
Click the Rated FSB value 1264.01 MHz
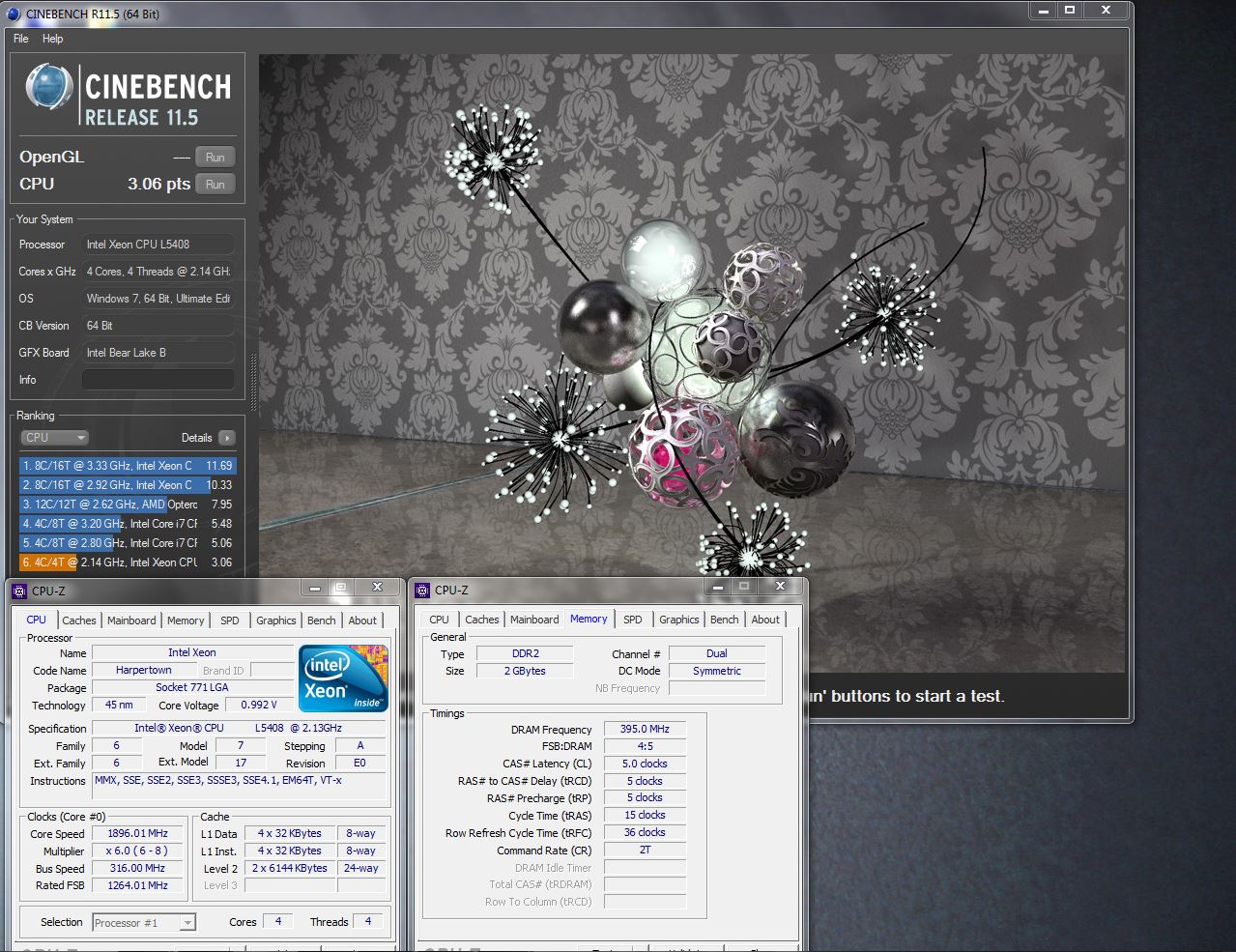tap(138, 885)
